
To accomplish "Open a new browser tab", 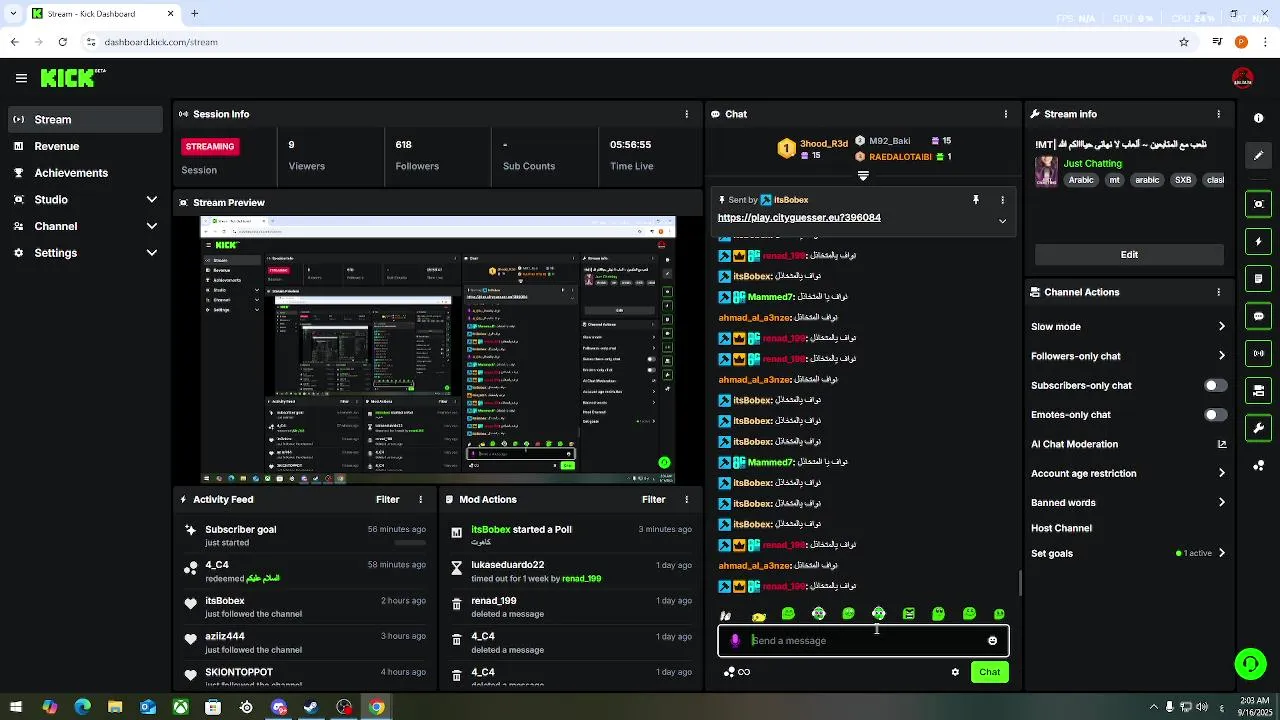I will click(195, 13).
